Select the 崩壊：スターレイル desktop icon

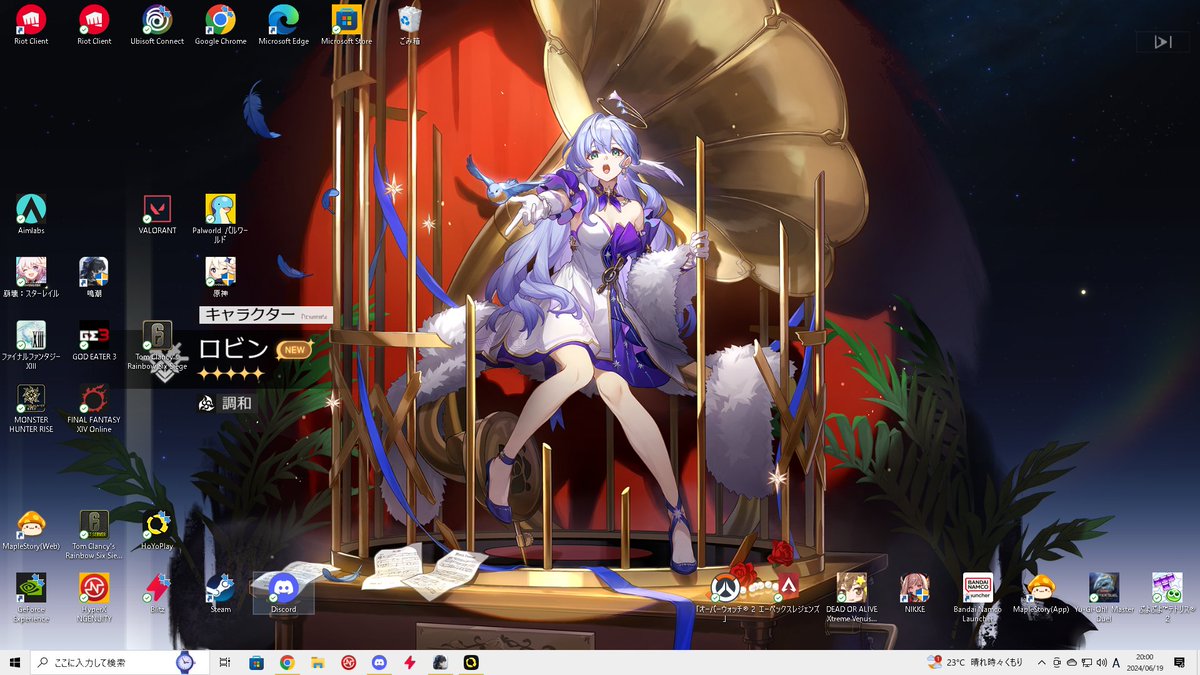tap(31, 277)
